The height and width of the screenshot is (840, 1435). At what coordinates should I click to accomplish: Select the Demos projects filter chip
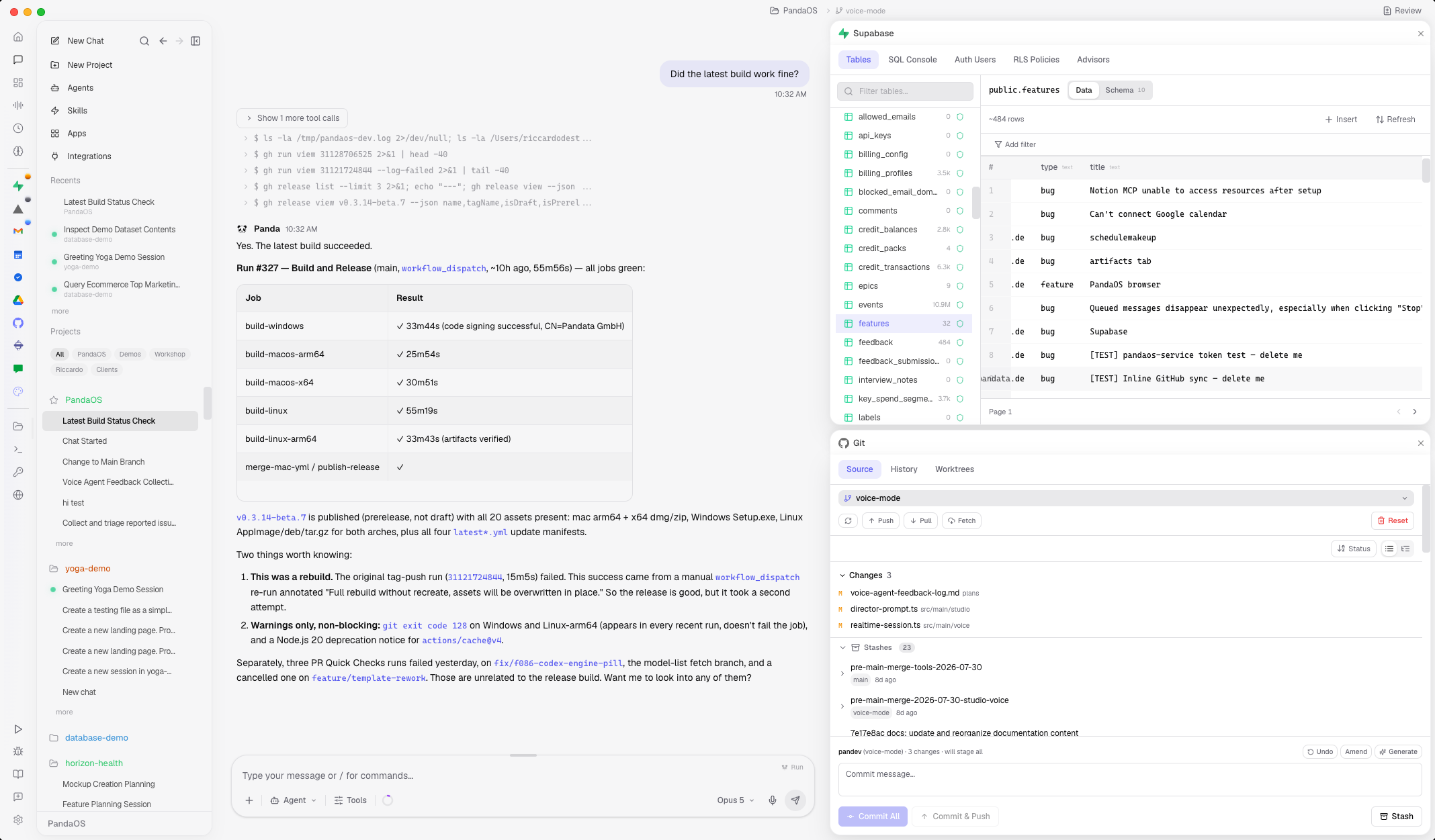pos(130,355)
